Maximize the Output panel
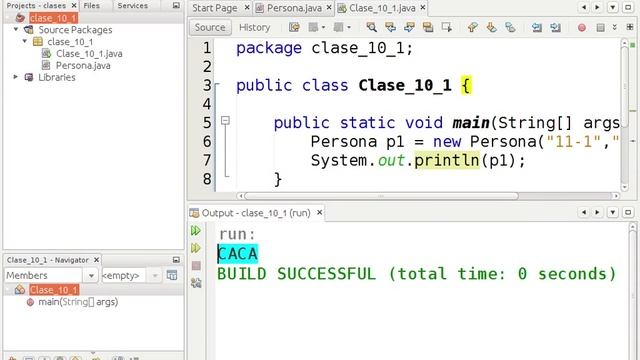 tap(628, 212)
